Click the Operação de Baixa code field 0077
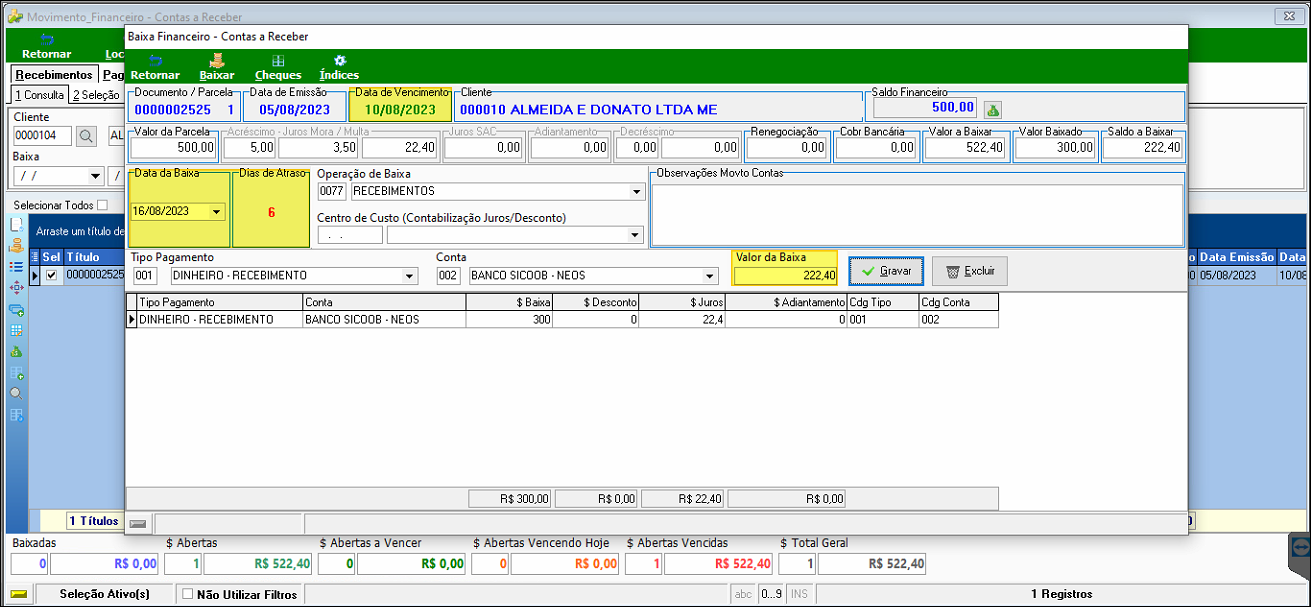The width and height of the screenshot is (1311, 607). 331,191
